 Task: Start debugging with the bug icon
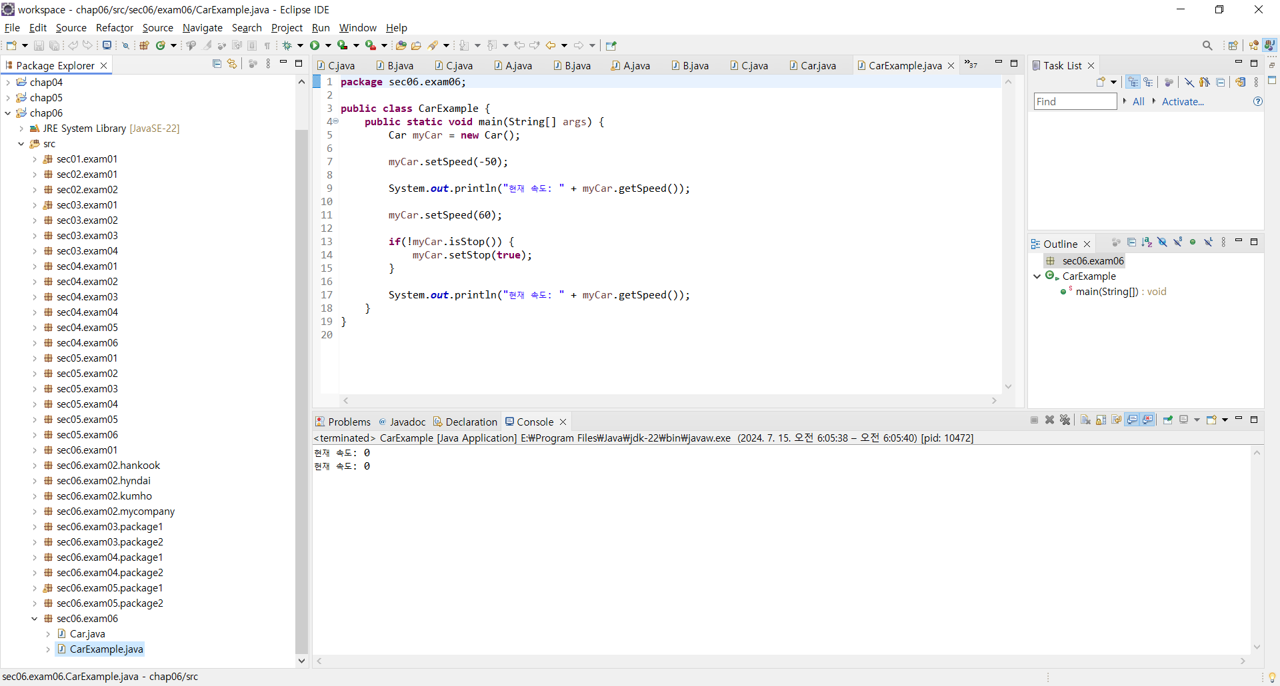tap(287, 45)
